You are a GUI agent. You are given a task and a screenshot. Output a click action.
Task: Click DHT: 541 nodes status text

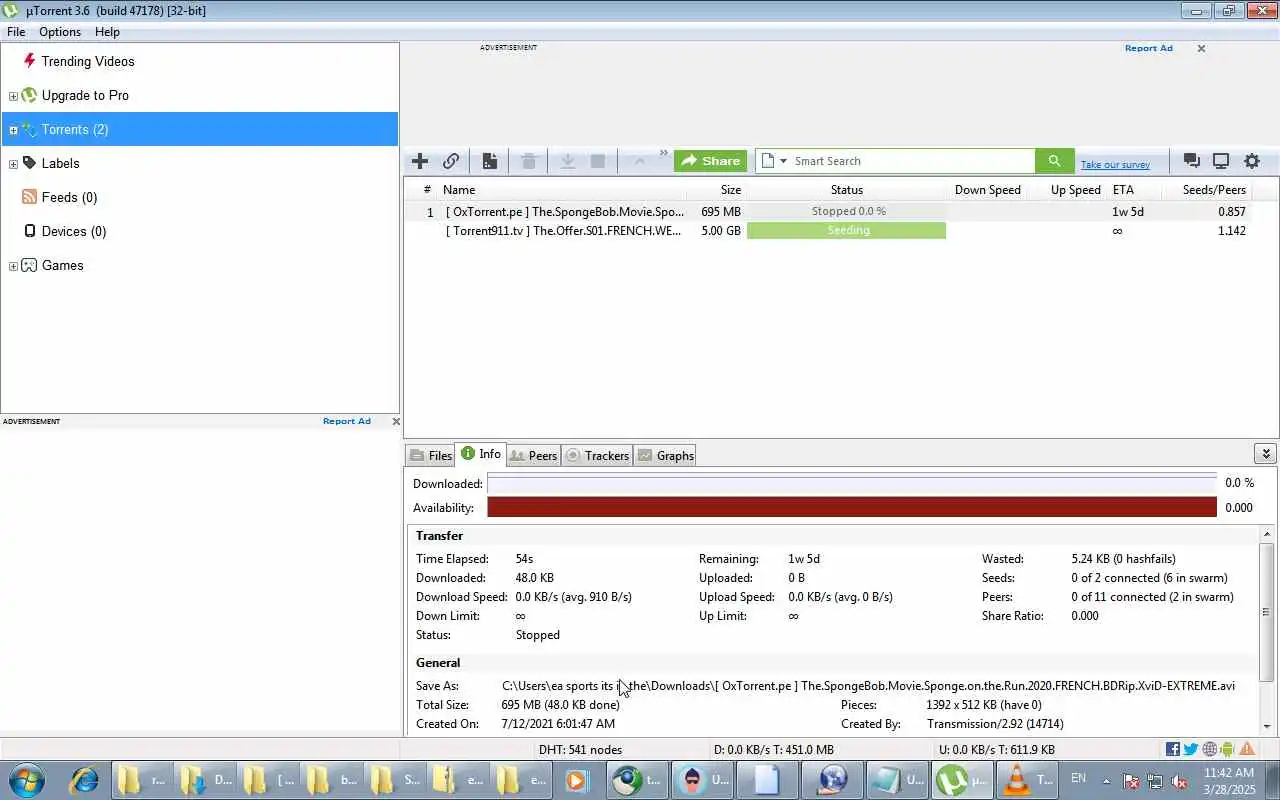coord(580,749)
